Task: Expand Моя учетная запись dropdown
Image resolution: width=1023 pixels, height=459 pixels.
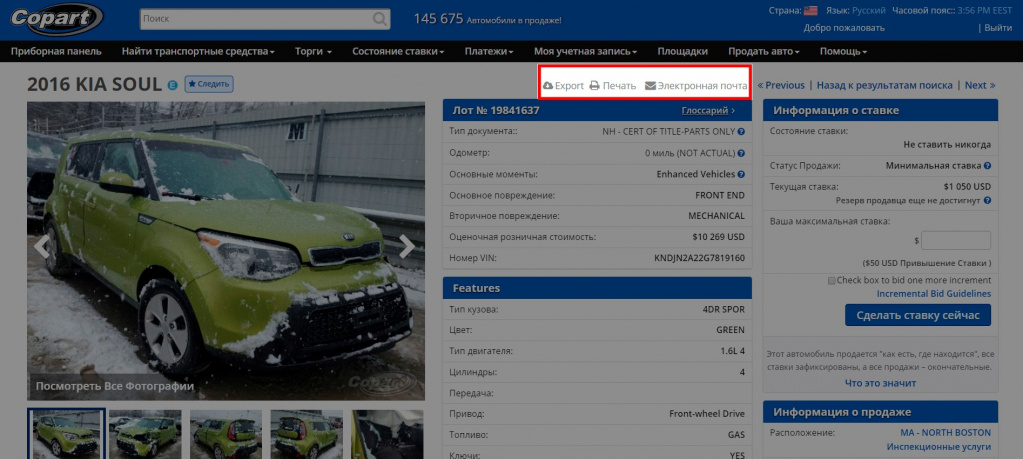Action: [x=585, y=51]
